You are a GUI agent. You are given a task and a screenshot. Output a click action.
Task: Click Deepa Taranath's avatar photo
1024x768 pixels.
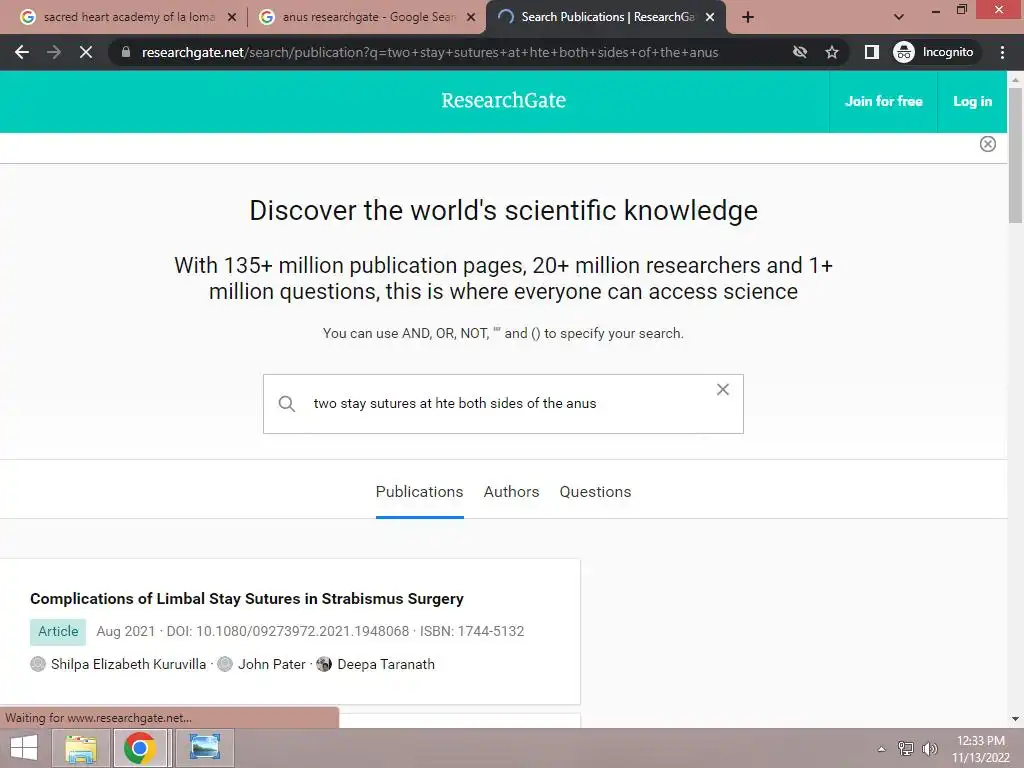(x=324, y=664)
